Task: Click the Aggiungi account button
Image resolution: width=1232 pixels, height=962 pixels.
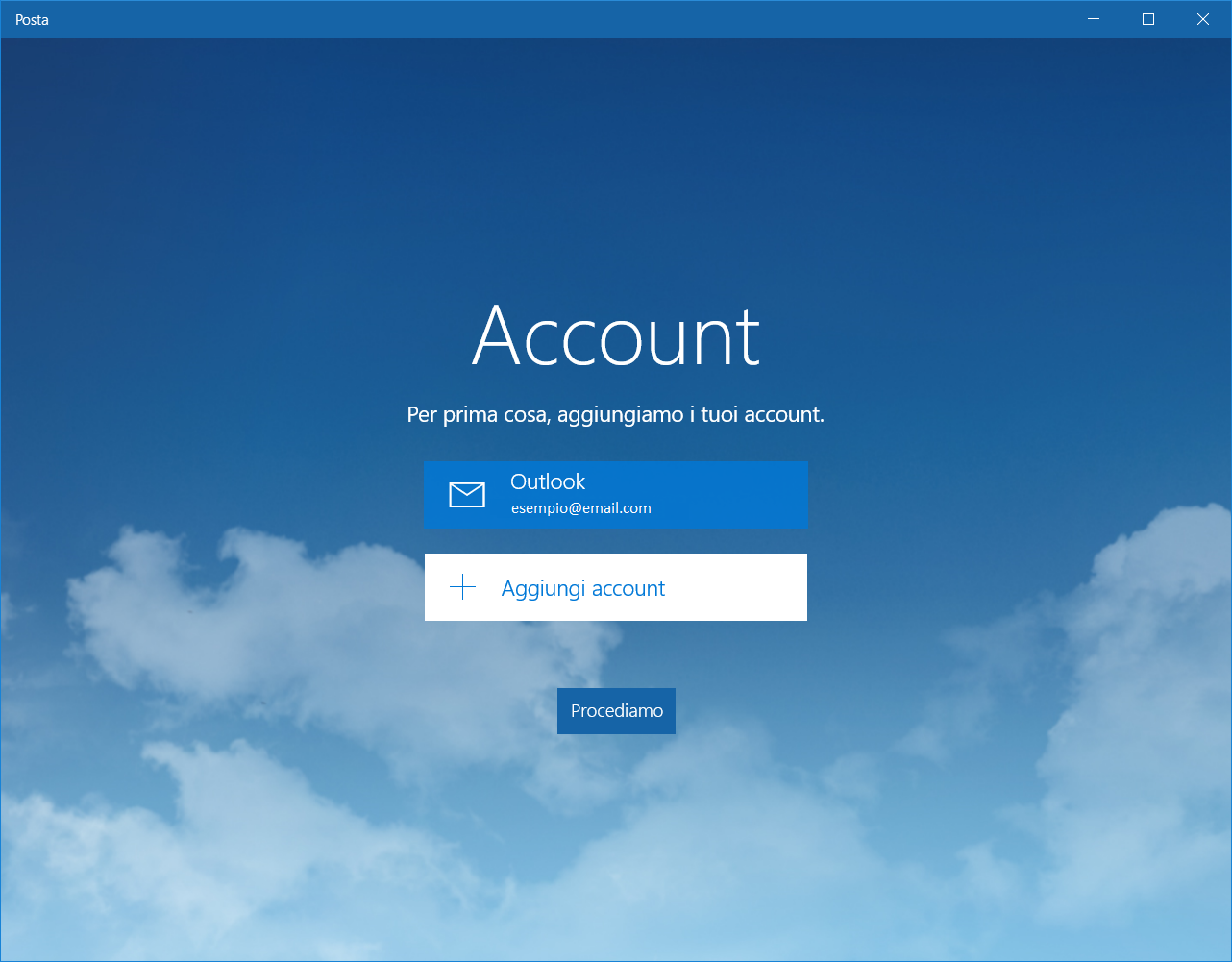Action: tap(616, 587)
